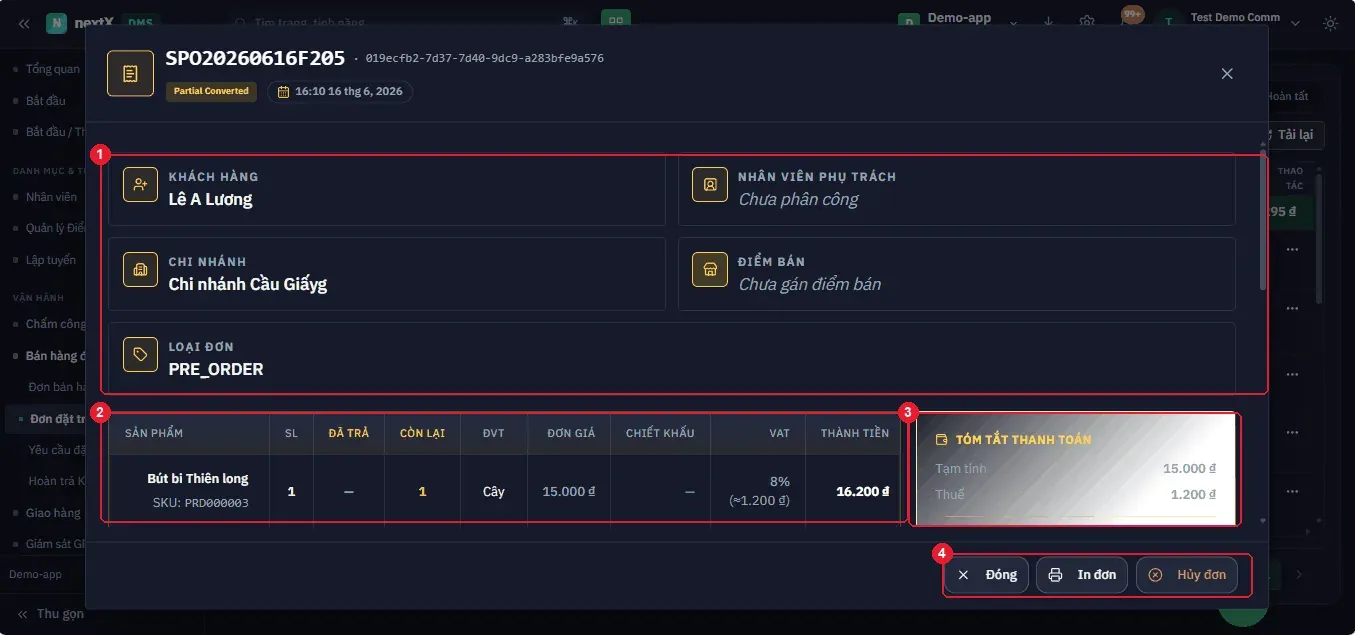The height and width of the screenshot is (635, 1355).
Task: Click the printer icon in In đơn button
Action: tap(1055, 575)
